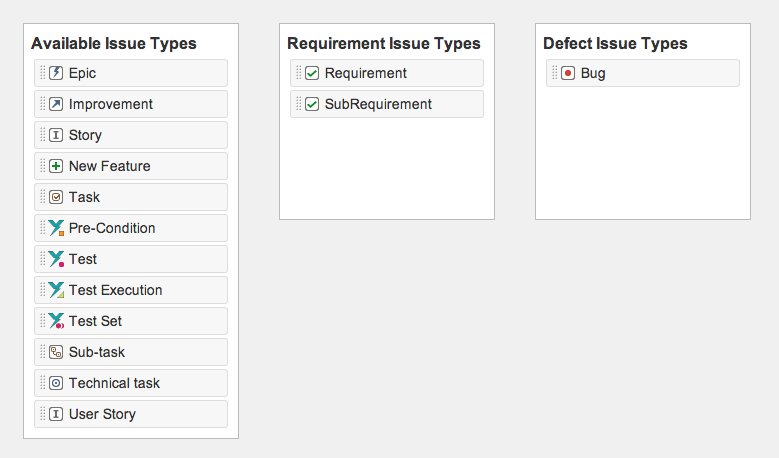Click the Test Execution Xray icon
Image resolution: width=779 pixels, height=458 pixels.
coord(56,290)
